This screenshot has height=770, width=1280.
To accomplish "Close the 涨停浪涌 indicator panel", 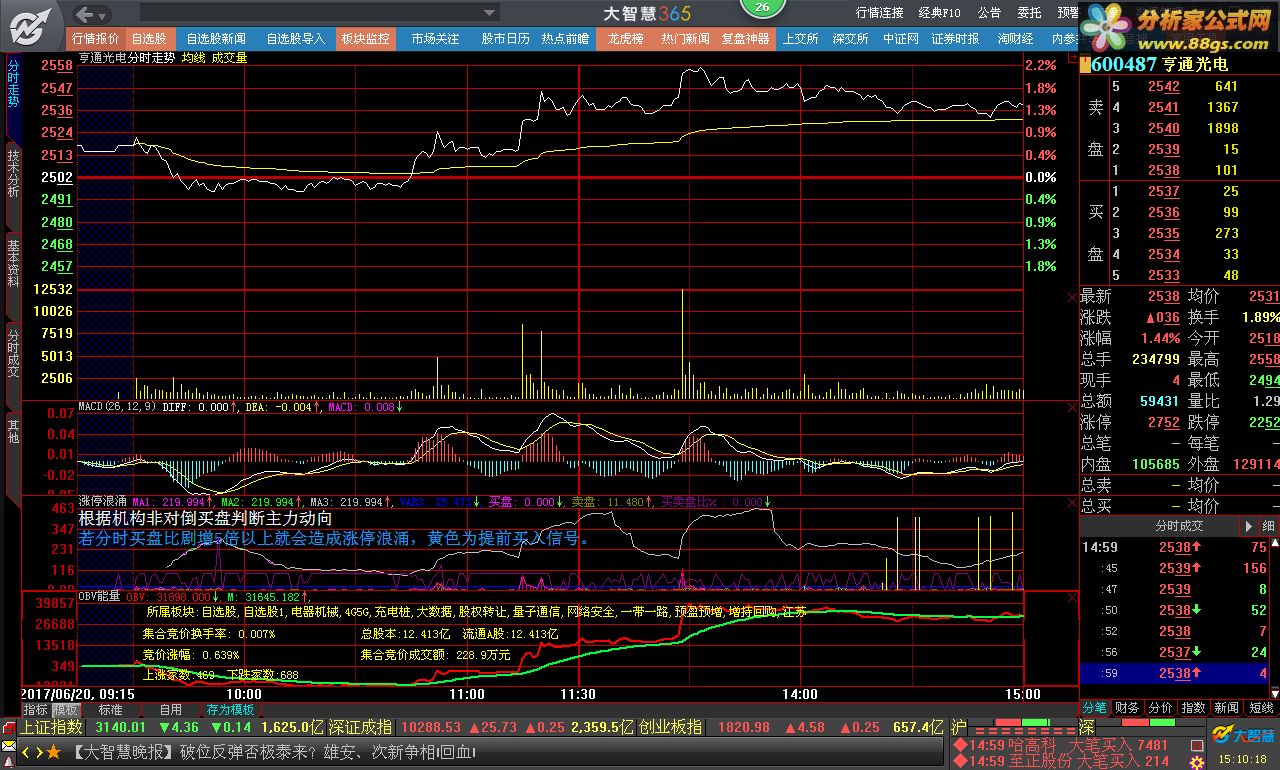I will 1072,502.
